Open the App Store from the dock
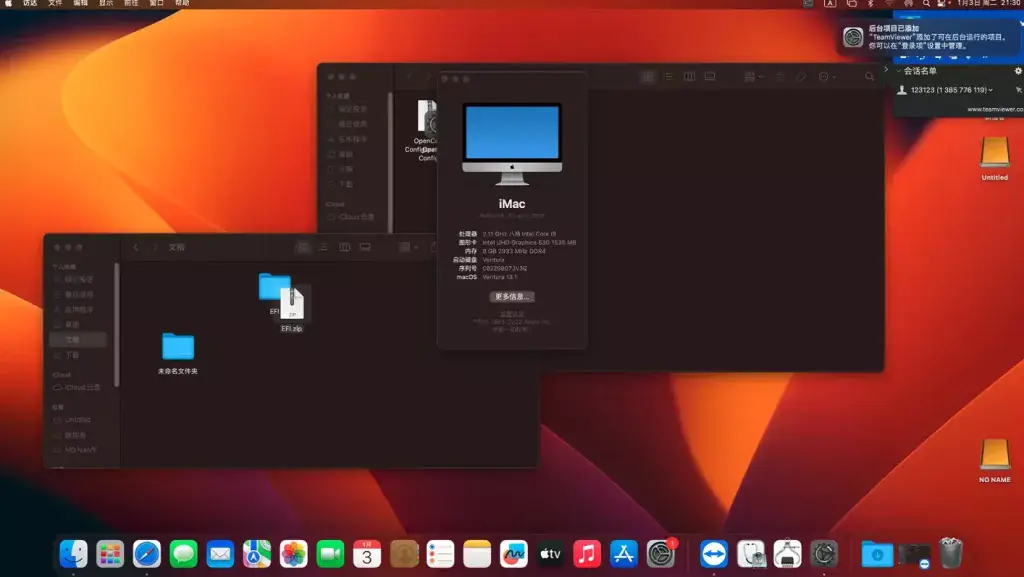Viewport: 1024px width, 577px height. [x=624, y=554]
